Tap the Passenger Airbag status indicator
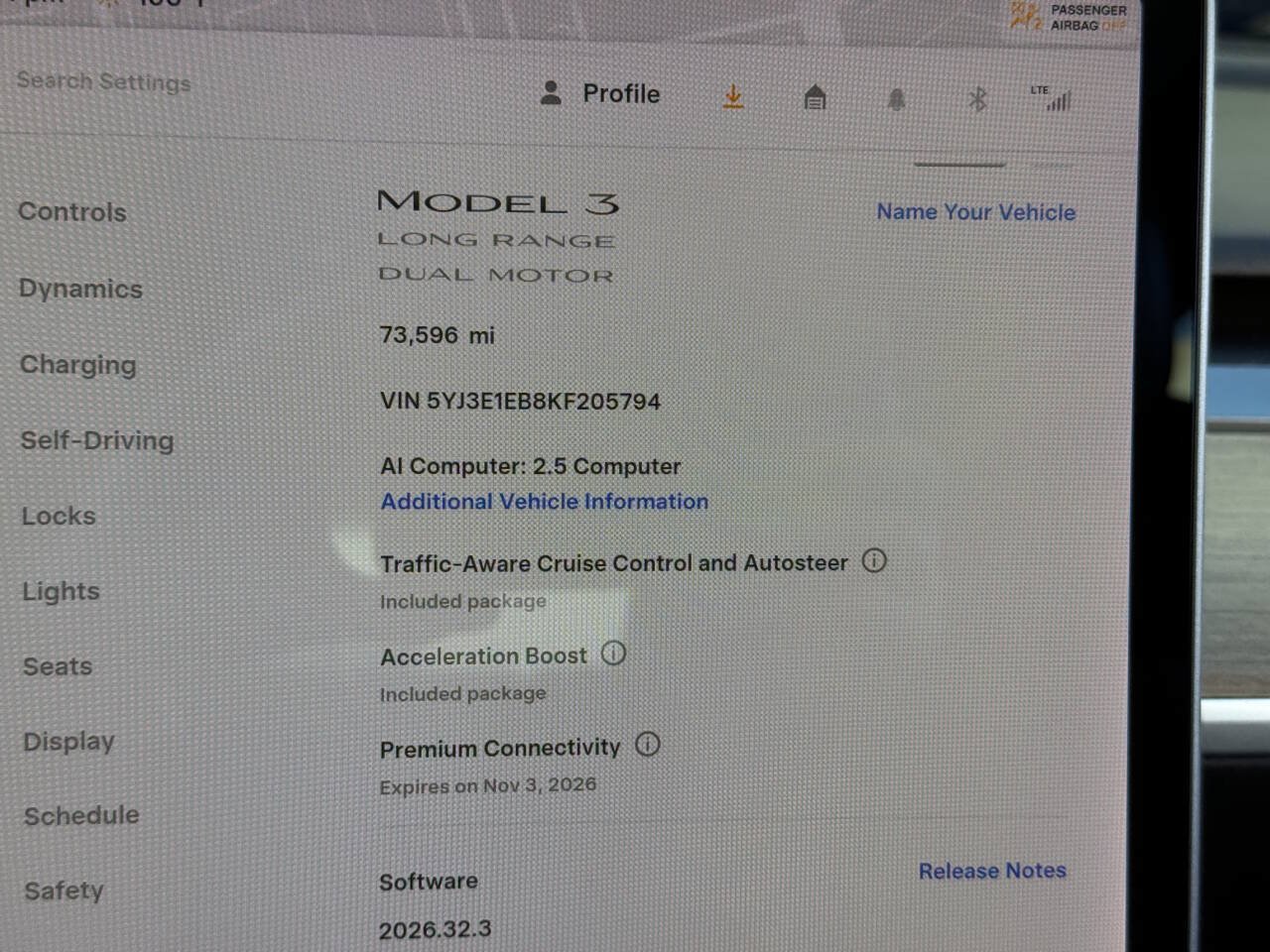 coord(1070,17)
